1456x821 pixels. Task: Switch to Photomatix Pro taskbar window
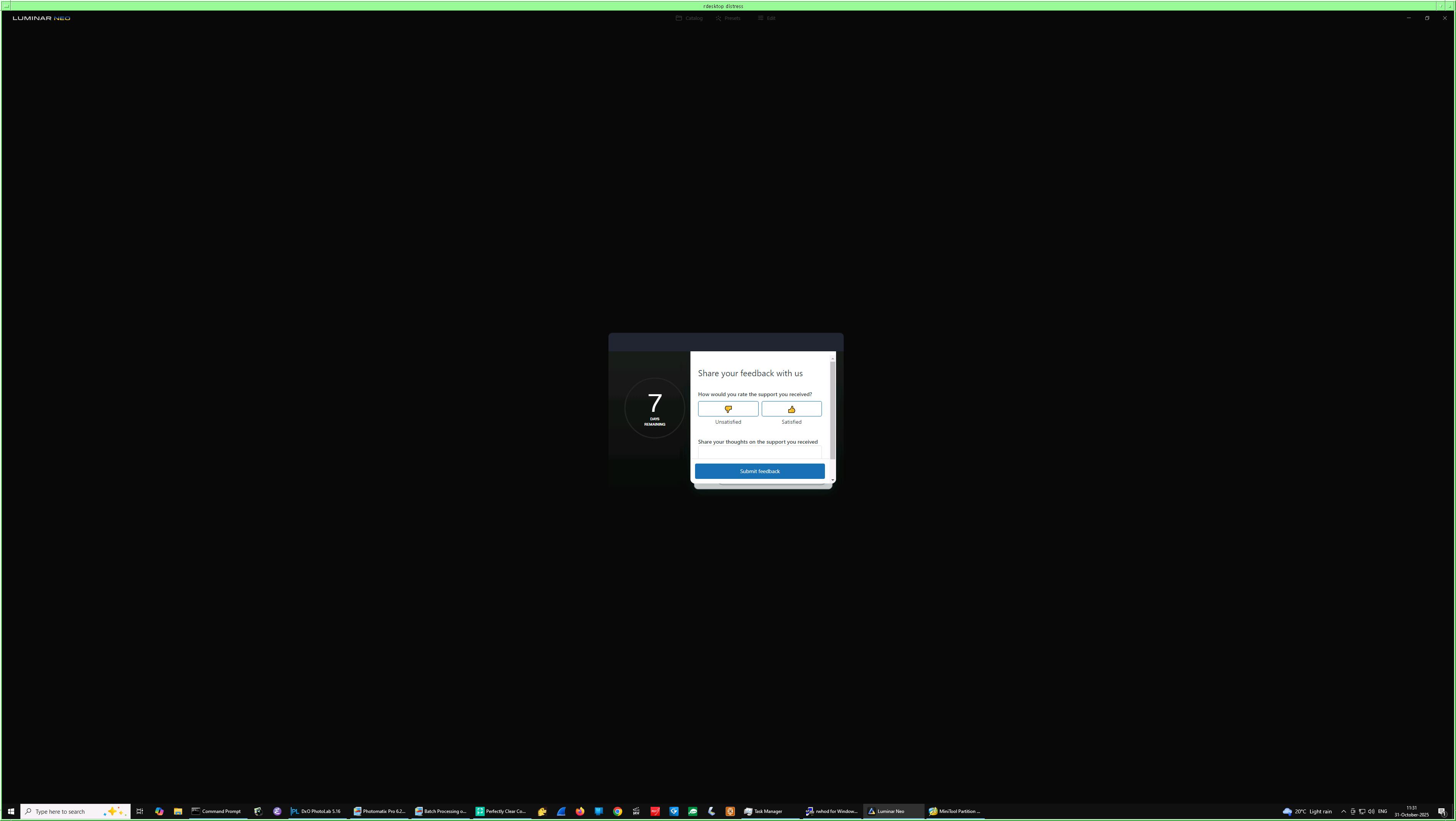pos(379,811)
